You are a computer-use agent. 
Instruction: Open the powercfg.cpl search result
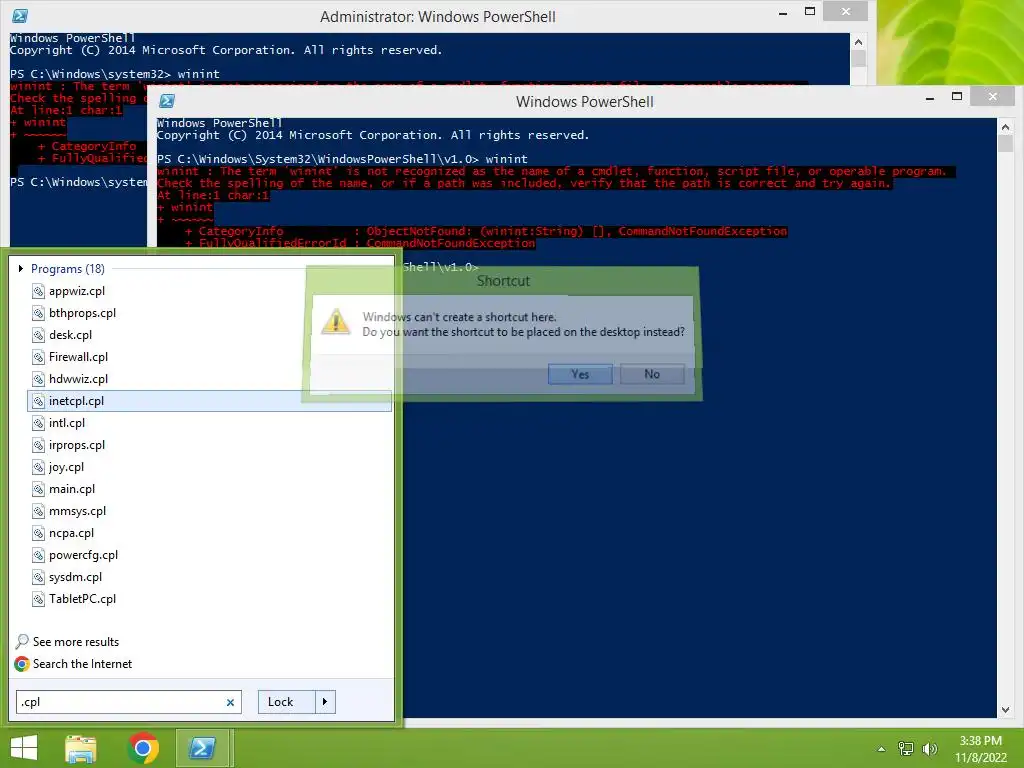209,555
